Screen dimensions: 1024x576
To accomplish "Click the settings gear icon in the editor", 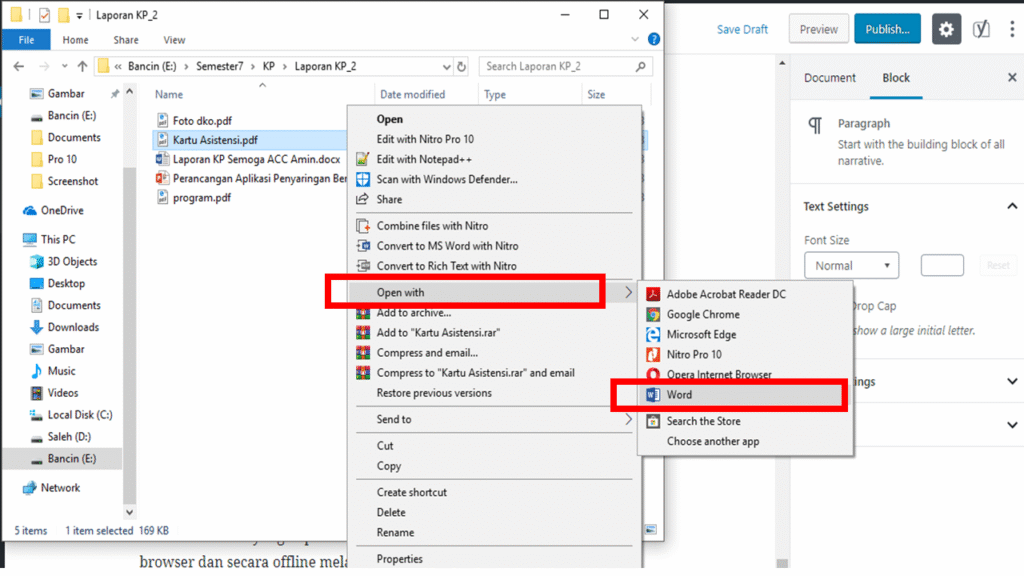I will 946,29.
